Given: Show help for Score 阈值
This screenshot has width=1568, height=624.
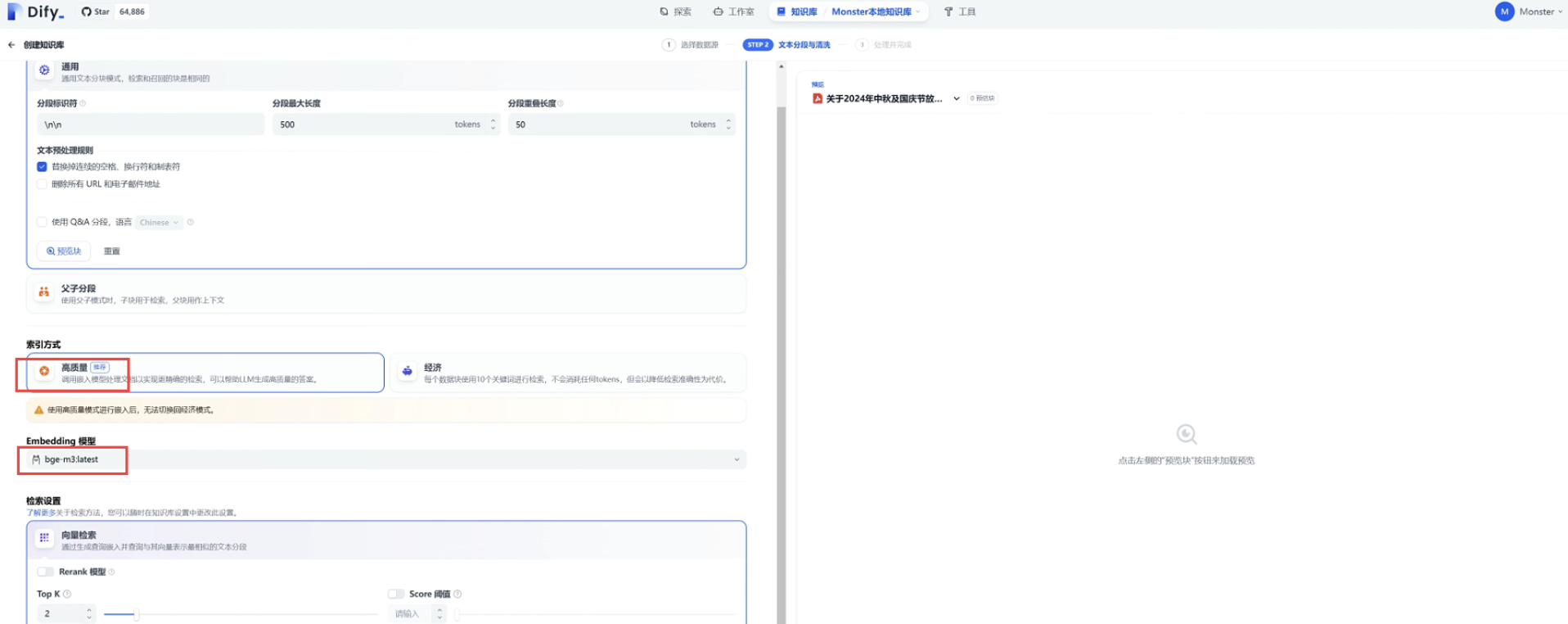Looking at the screenshot, I should pos(457,594).
